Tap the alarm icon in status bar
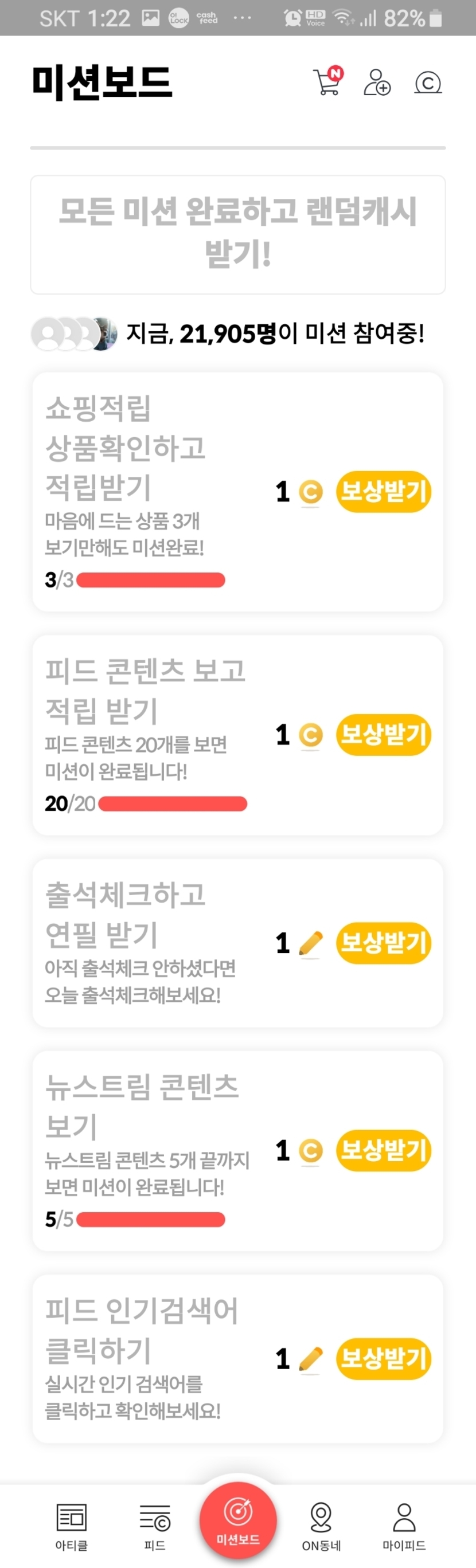Screen dimensions: 476x1568 pyautogui.click(x=292, y=18)
